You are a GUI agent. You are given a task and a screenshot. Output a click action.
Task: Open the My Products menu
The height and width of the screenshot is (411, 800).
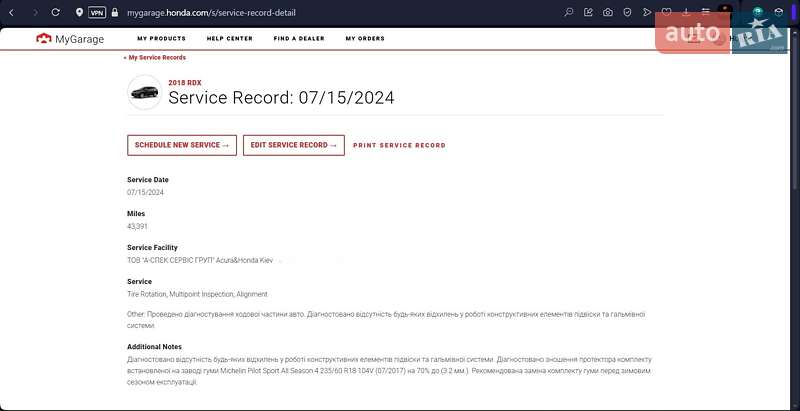(161, 39)
